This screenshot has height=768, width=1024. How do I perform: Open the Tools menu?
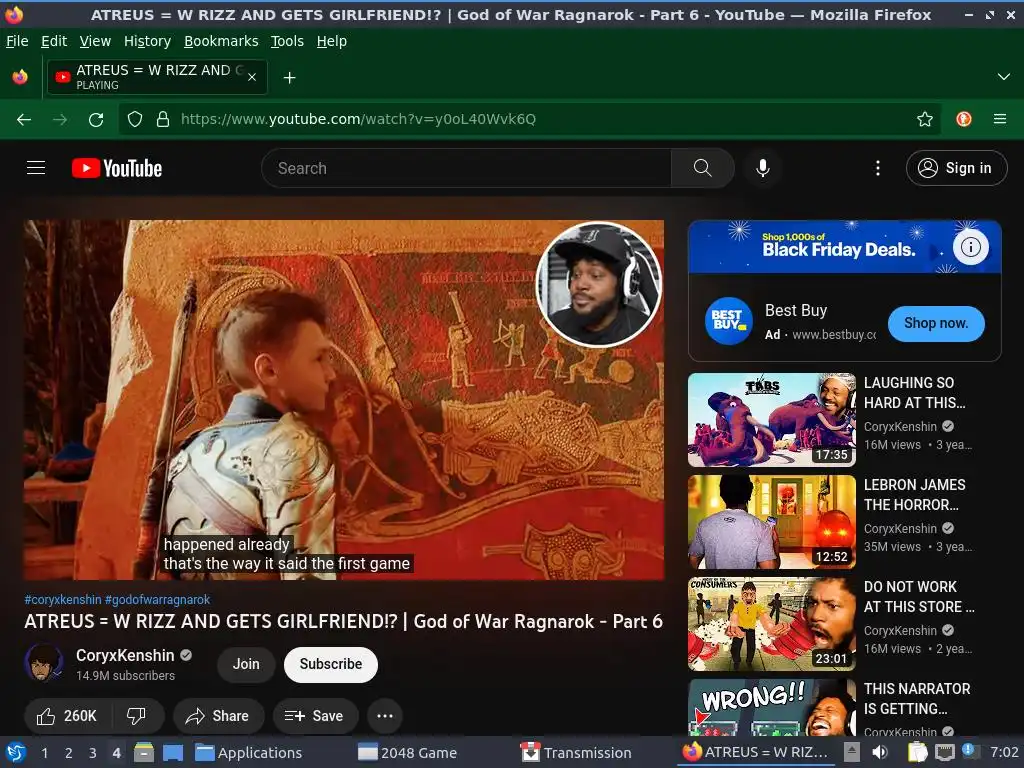(x=287, y=41)
